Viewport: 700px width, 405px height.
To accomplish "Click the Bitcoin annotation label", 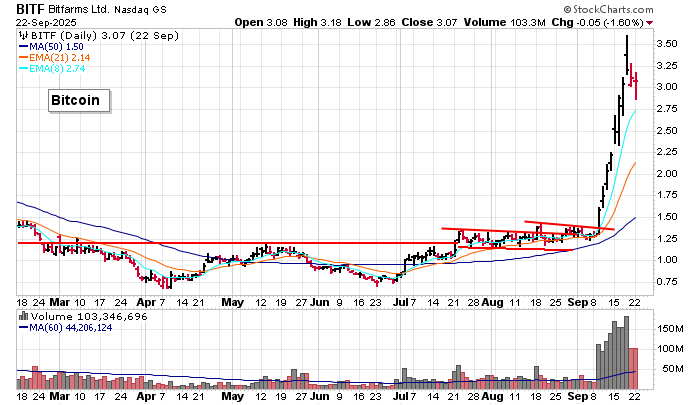I will point(76,101).
